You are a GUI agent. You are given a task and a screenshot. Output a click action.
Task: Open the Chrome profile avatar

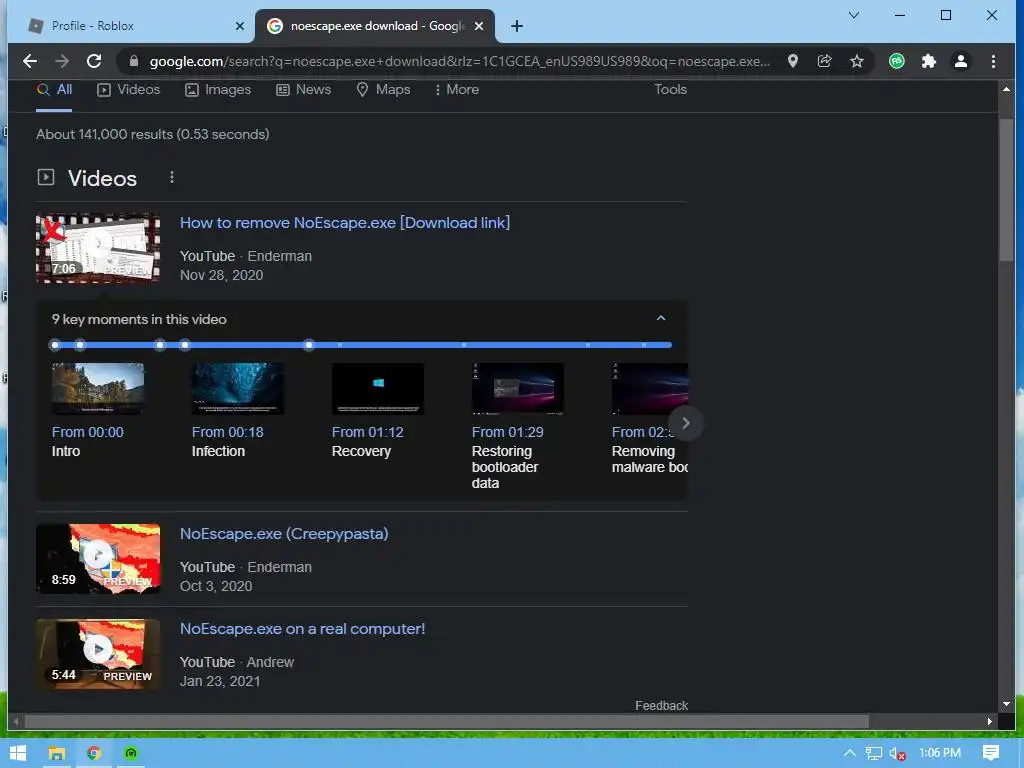961,61
